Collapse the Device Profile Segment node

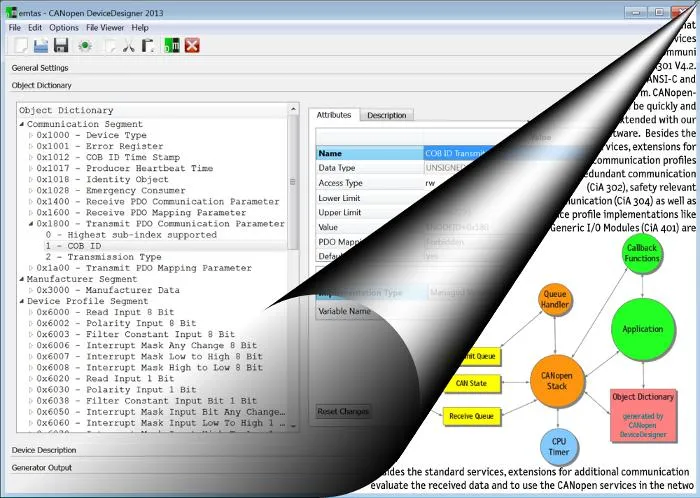coord(22,301)
